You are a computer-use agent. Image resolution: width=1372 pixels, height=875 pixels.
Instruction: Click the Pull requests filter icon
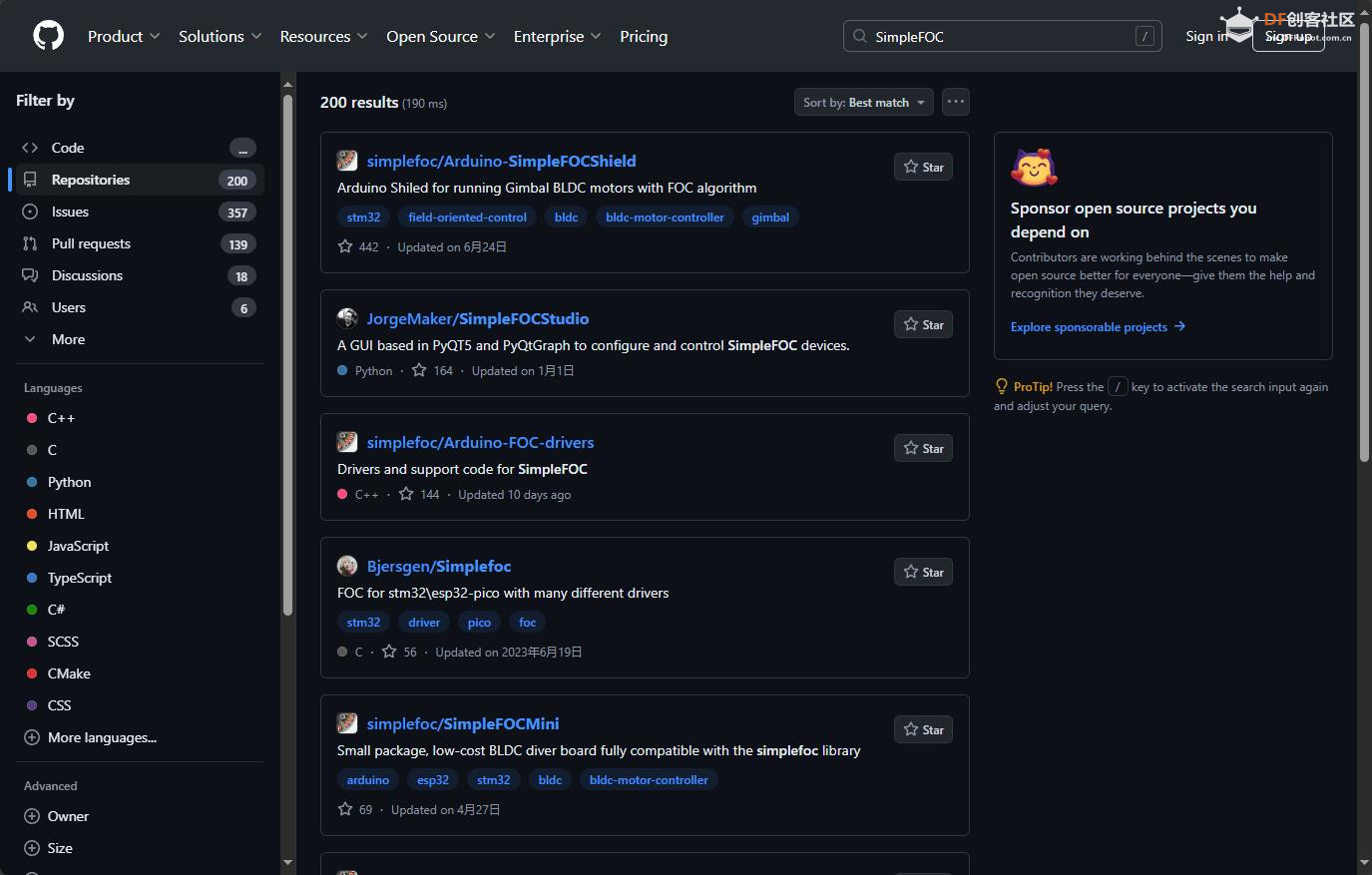tap(30, 243)
